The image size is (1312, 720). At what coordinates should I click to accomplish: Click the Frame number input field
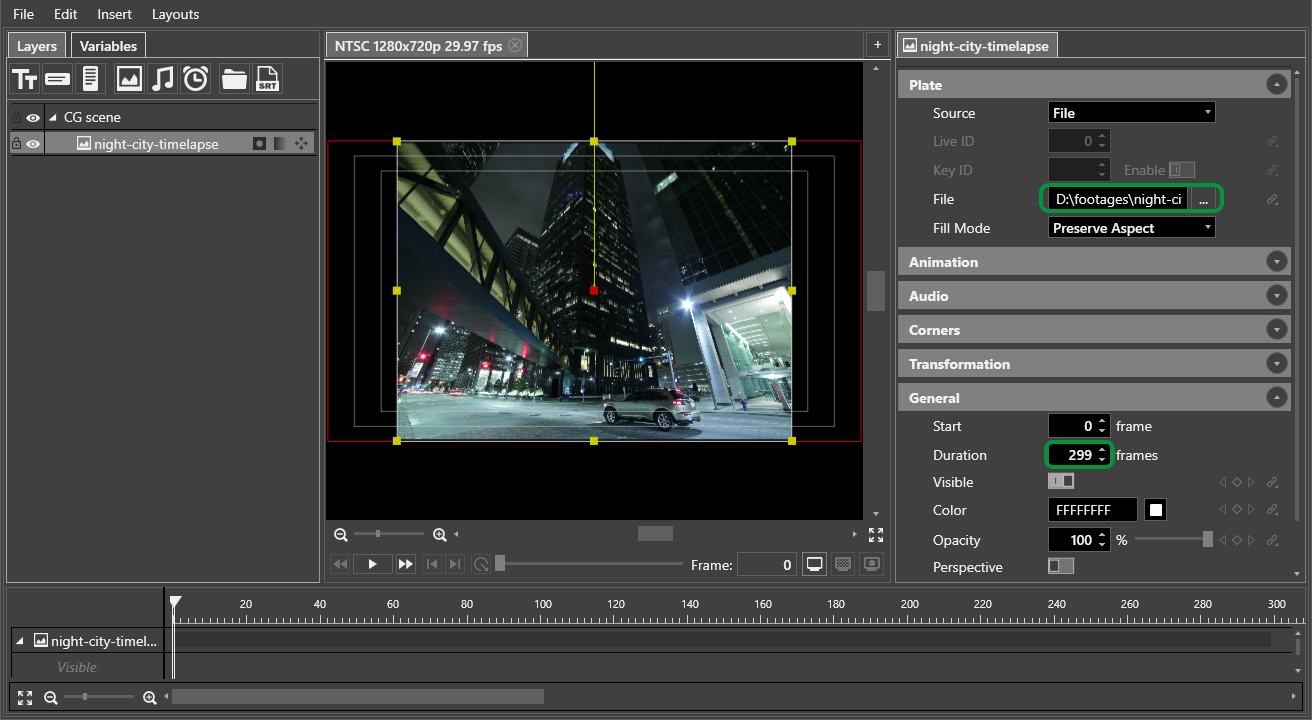(767, 565)
